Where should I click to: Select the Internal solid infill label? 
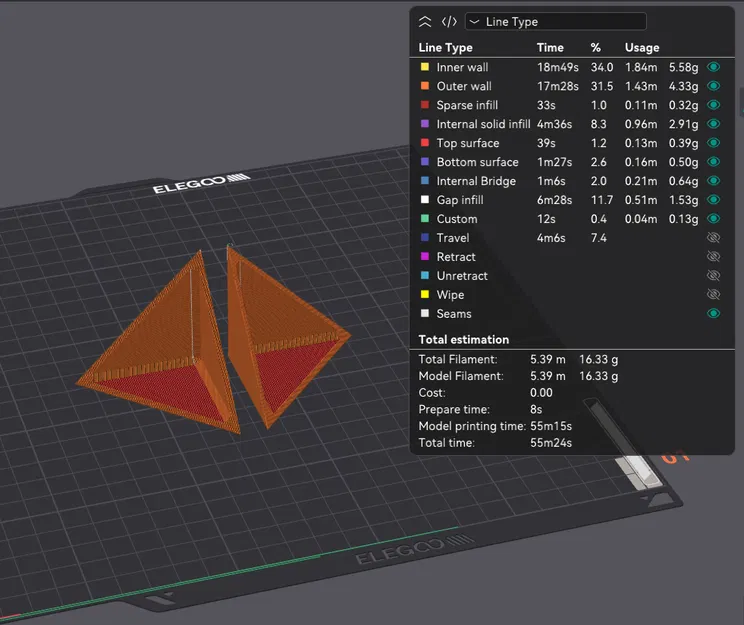[484, 124]
